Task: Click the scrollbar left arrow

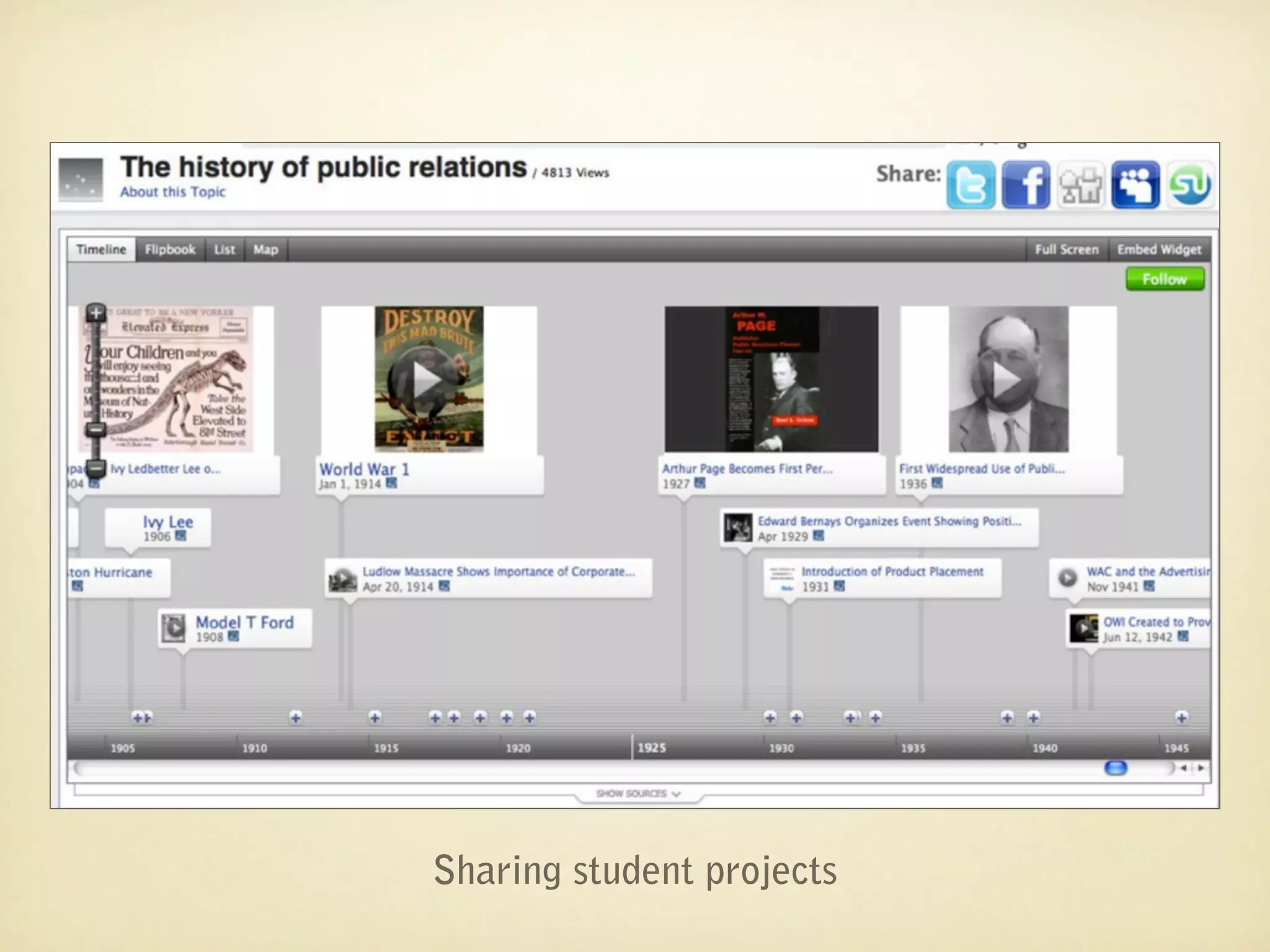Action: (1183, 768)
